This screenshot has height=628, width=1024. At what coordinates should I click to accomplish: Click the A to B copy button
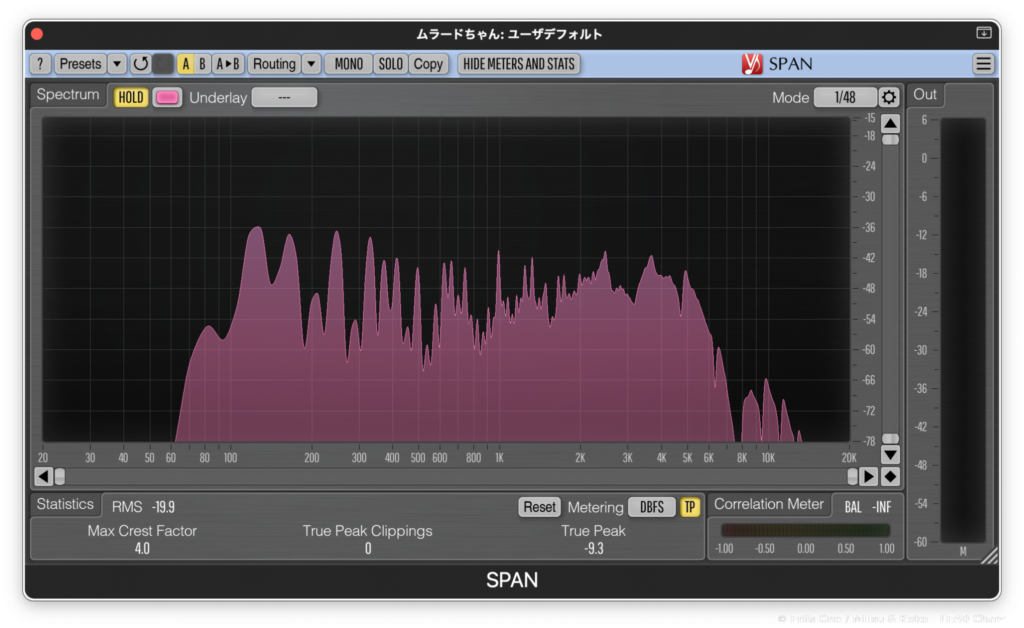point(228,64)
